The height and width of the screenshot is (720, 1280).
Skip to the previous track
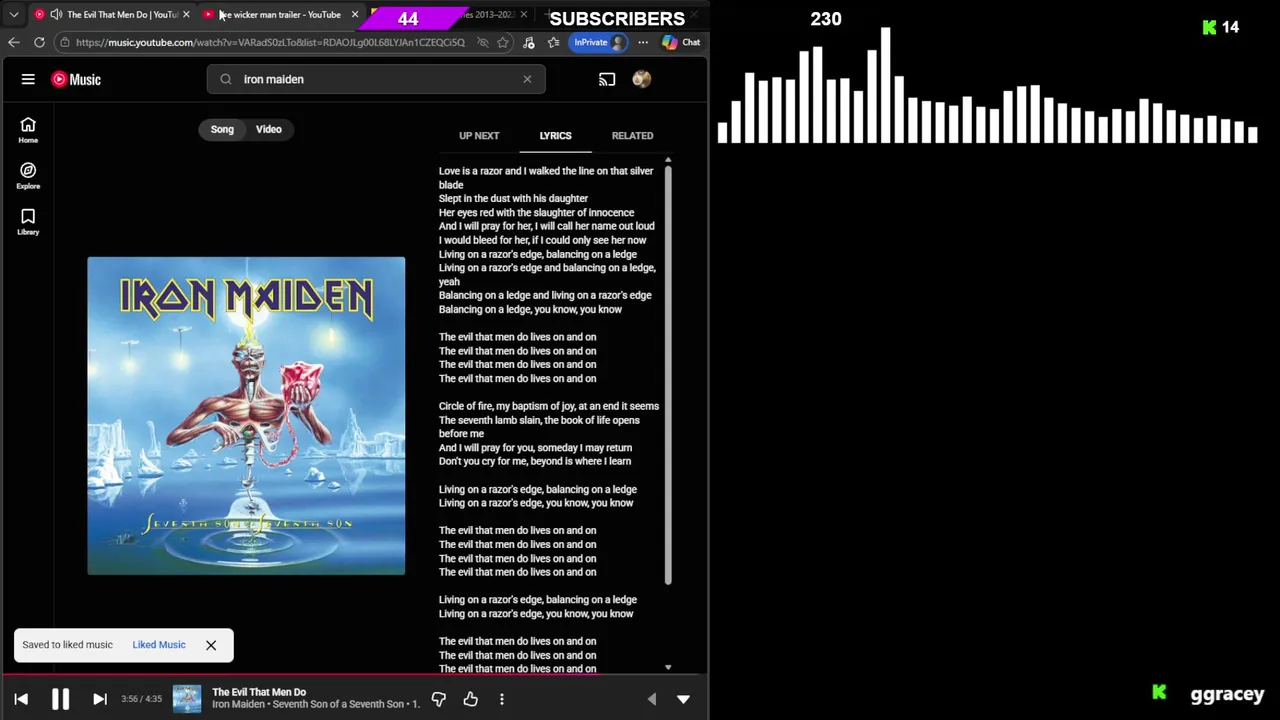pyautogui.click(x=21, y=699)
